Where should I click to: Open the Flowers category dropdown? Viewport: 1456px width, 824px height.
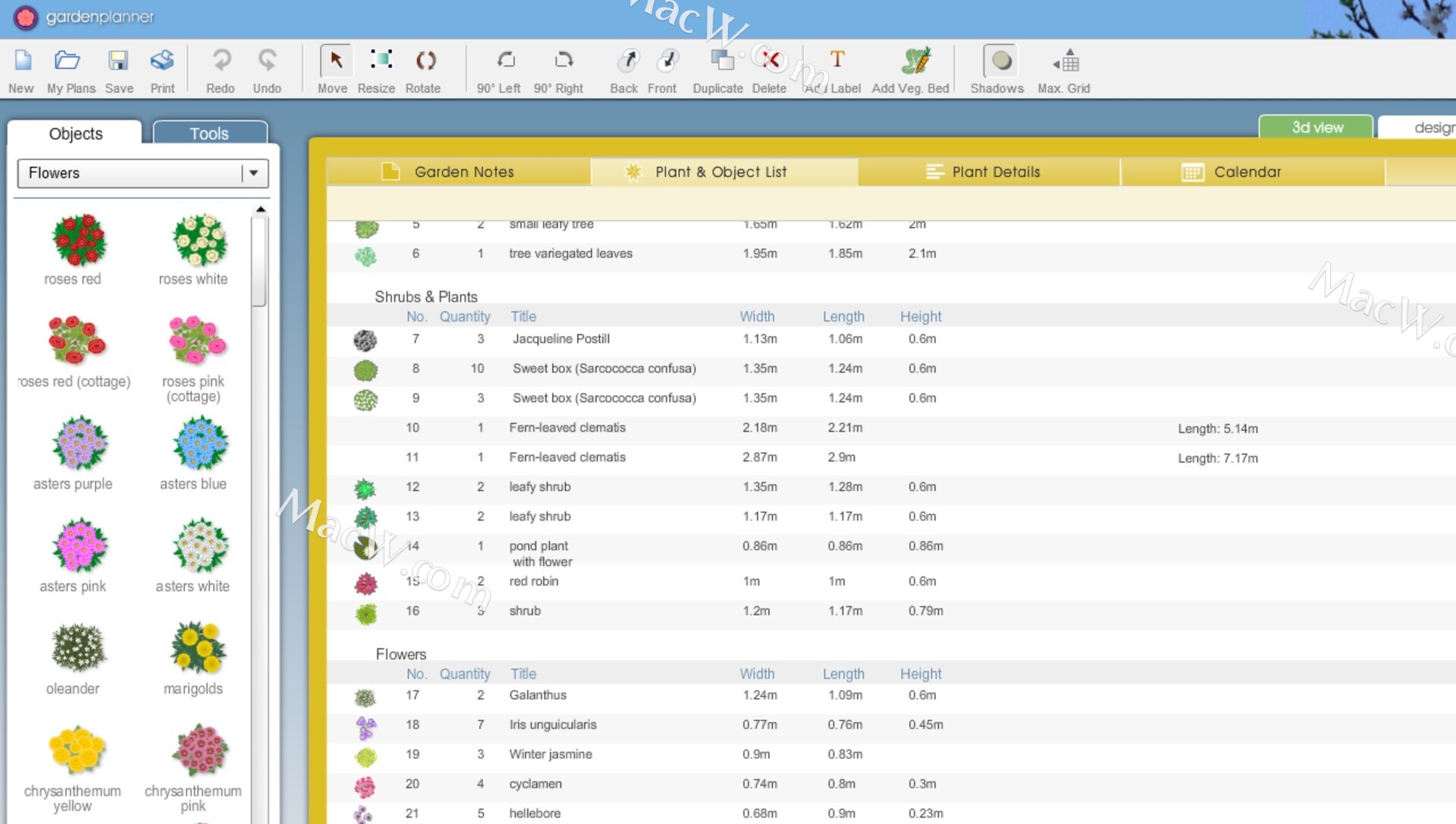tap(253, 173)
